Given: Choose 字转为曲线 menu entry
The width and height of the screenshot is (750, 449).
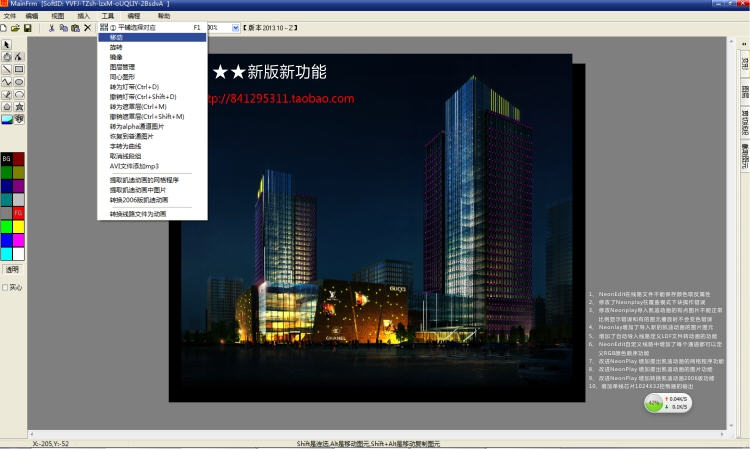Looking at the screenshot, I should click(x=152, y=146).
